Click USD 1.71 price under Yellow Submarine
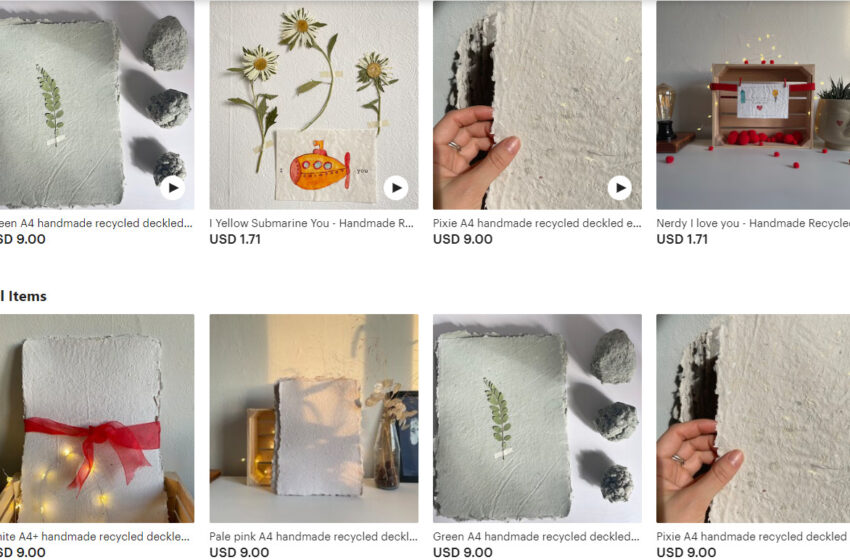This screenshot has width=850, height=560. [x=235, y=239]
